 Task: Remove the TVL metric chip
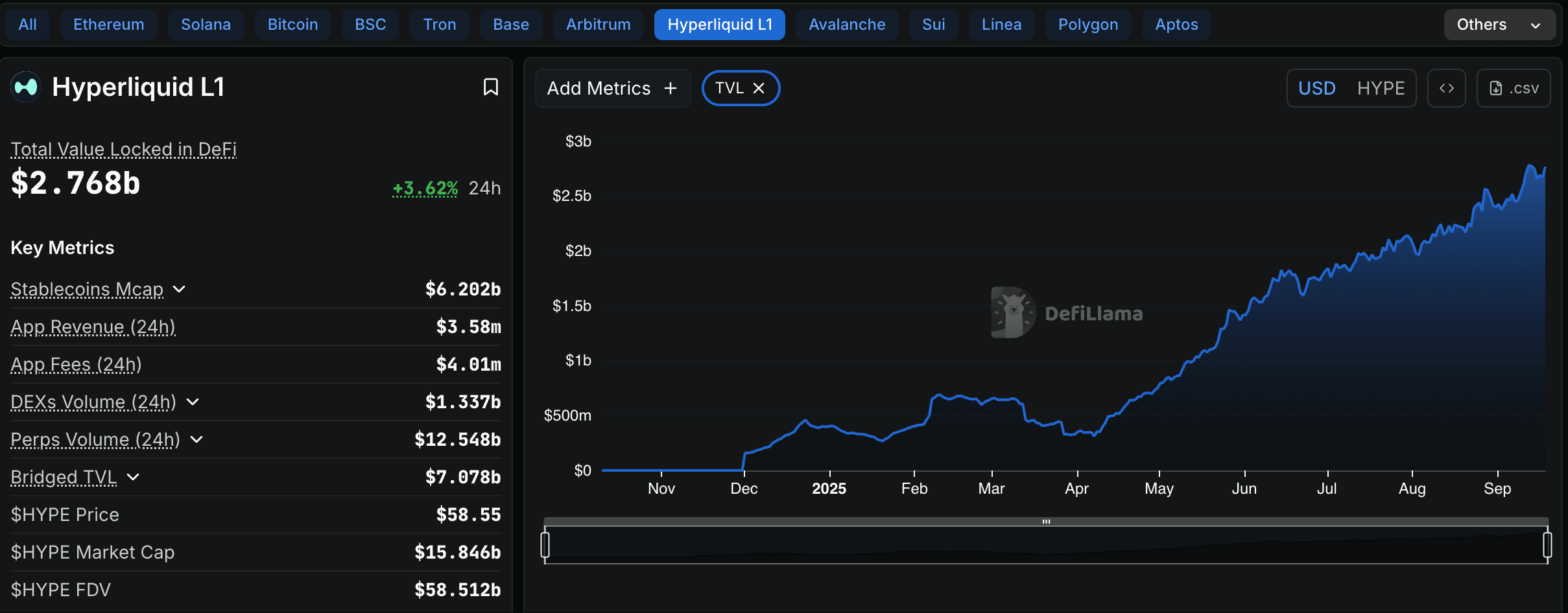click(x=759, y=87)
